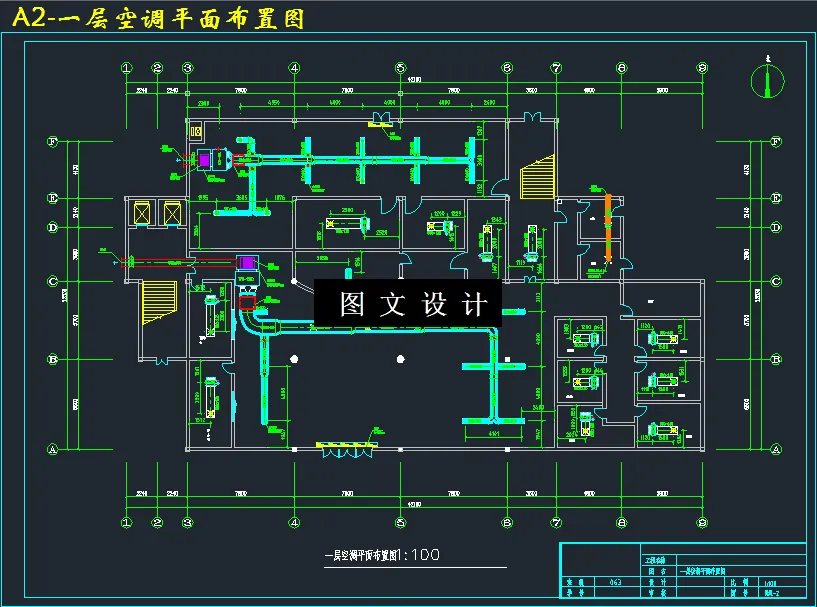Click the staircase symbol on the left wall
The image size is (817, 607).
(158, 300)
